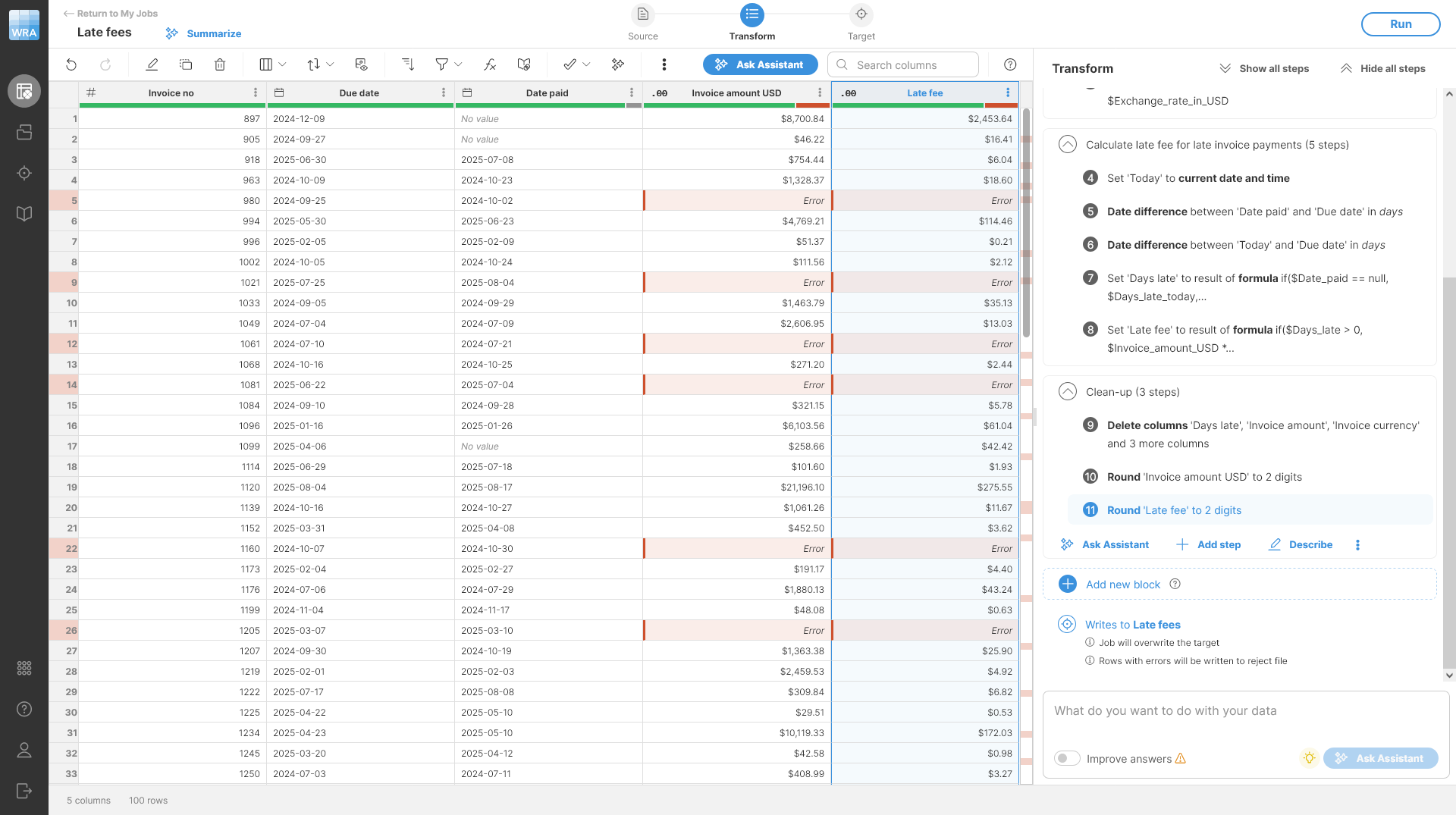Click the pencil edit icon in toolbar
The height and width of the screenshot is (815, 1456).
click(x=152, y=65)
